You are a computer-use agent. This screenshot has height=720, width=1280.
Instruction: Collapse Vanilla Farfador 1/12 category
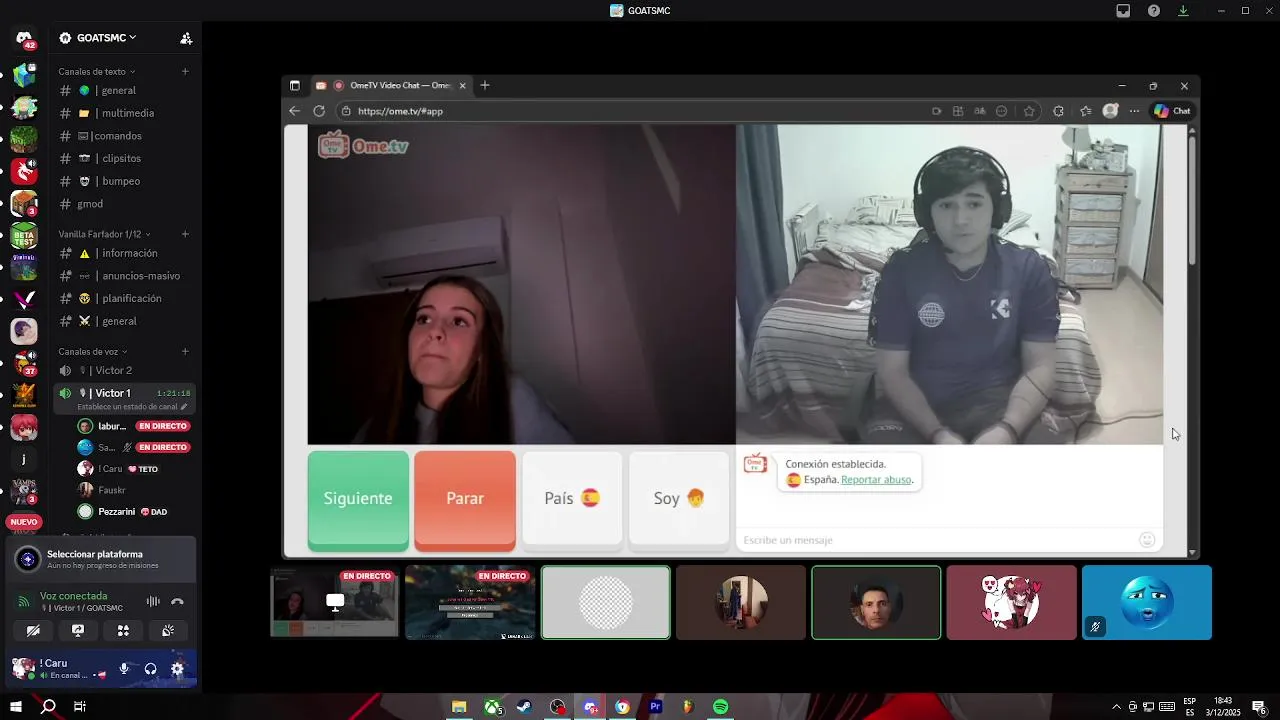(104, 234)
